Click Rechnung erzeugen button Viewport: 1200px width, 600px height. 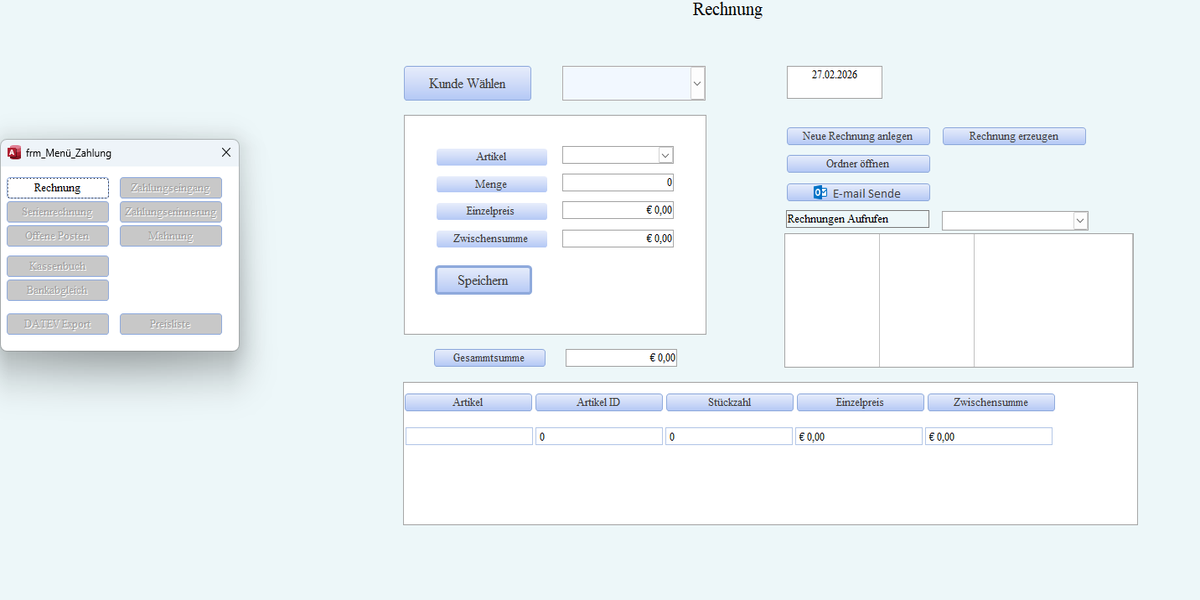[x=1014, y=136]
